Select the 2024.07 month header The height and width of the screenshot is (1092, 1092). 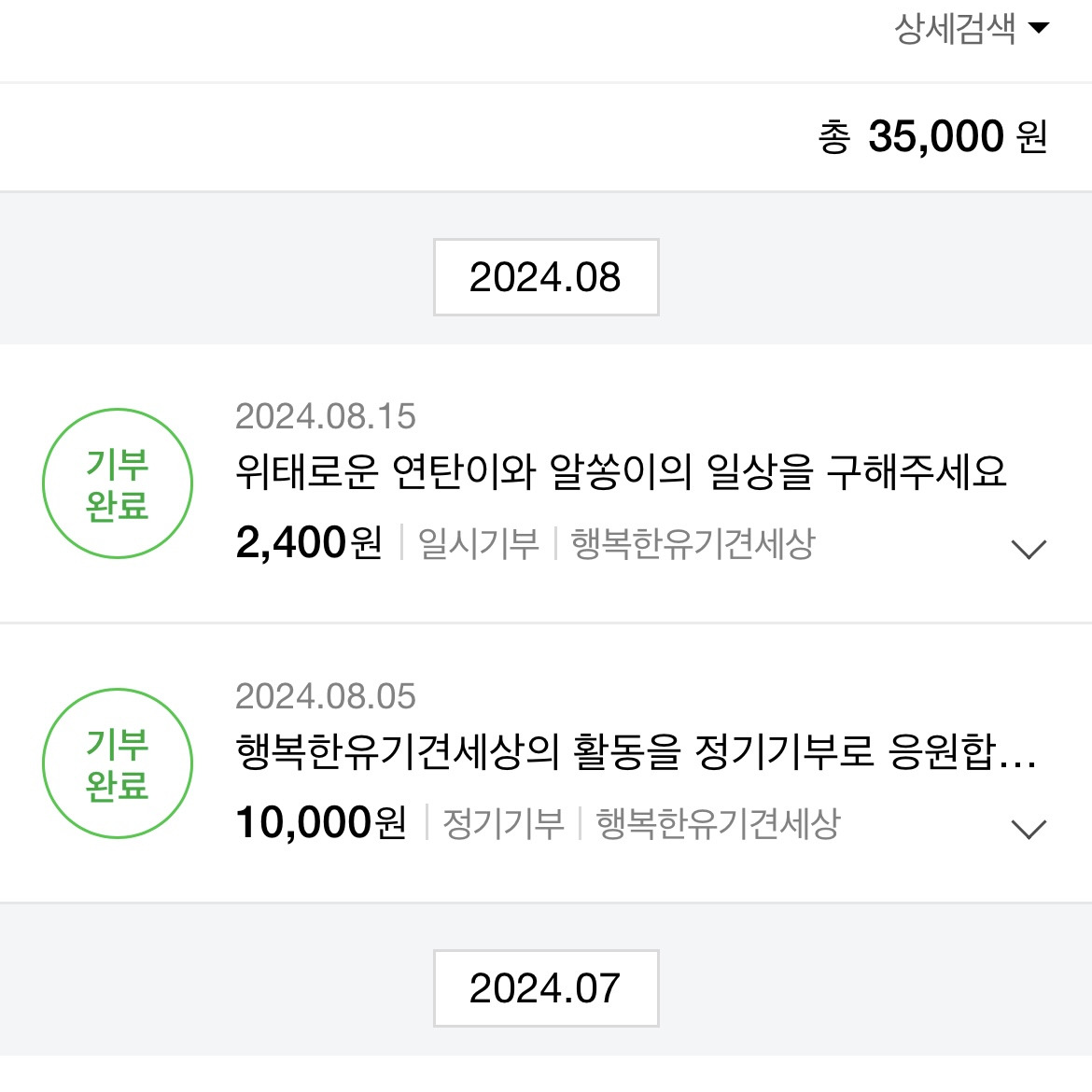[x=545, y=988]
